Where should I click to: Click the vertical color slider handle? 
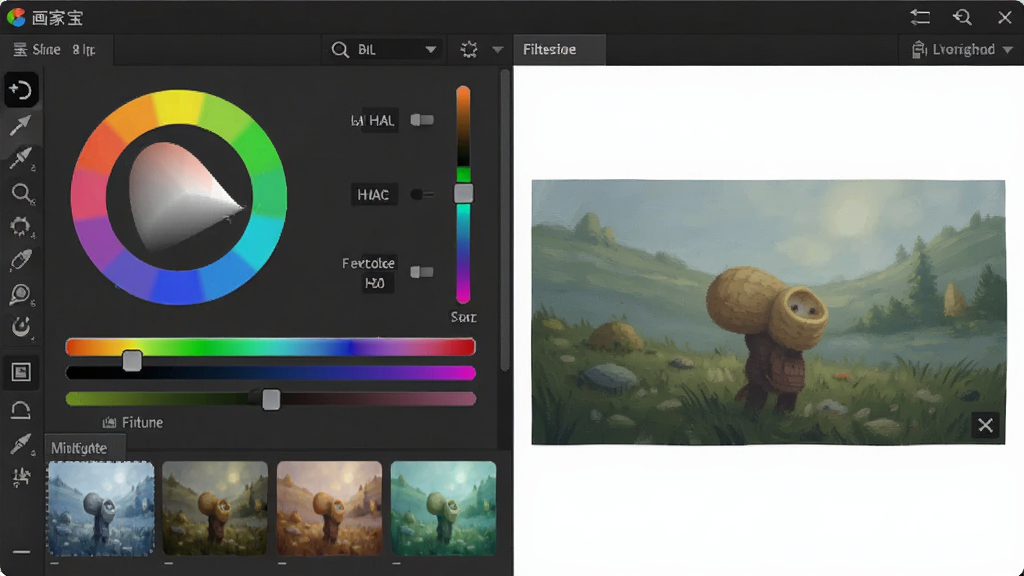tap(464, 193)
